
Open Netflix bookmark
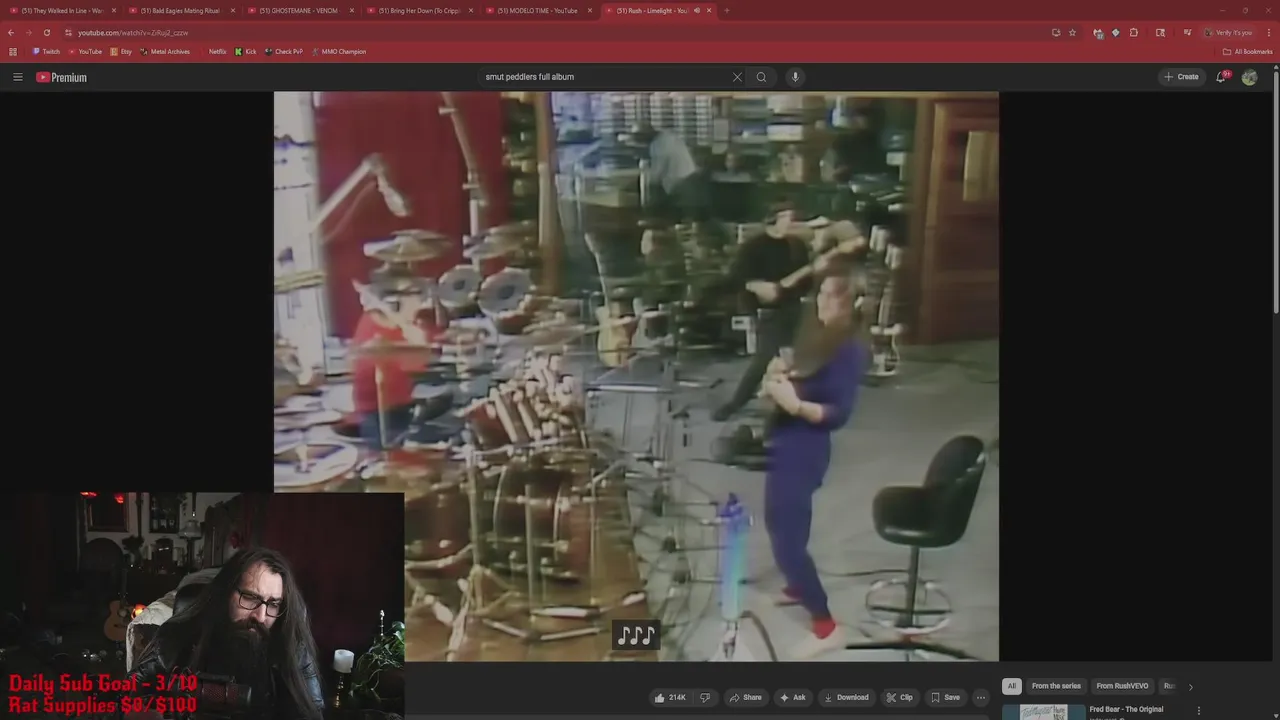point(212,51)
